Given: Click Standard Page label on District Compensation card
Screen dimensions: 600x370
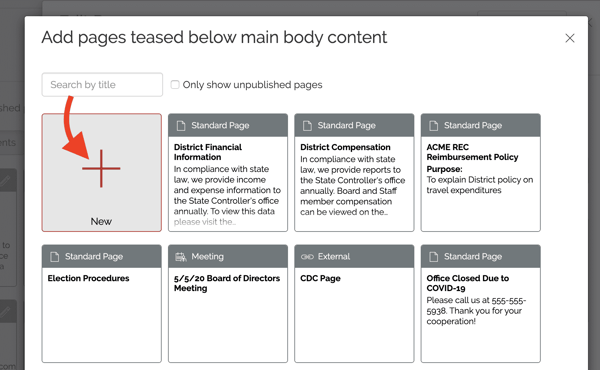Looking at the screenshot, I should pos(346,126).
